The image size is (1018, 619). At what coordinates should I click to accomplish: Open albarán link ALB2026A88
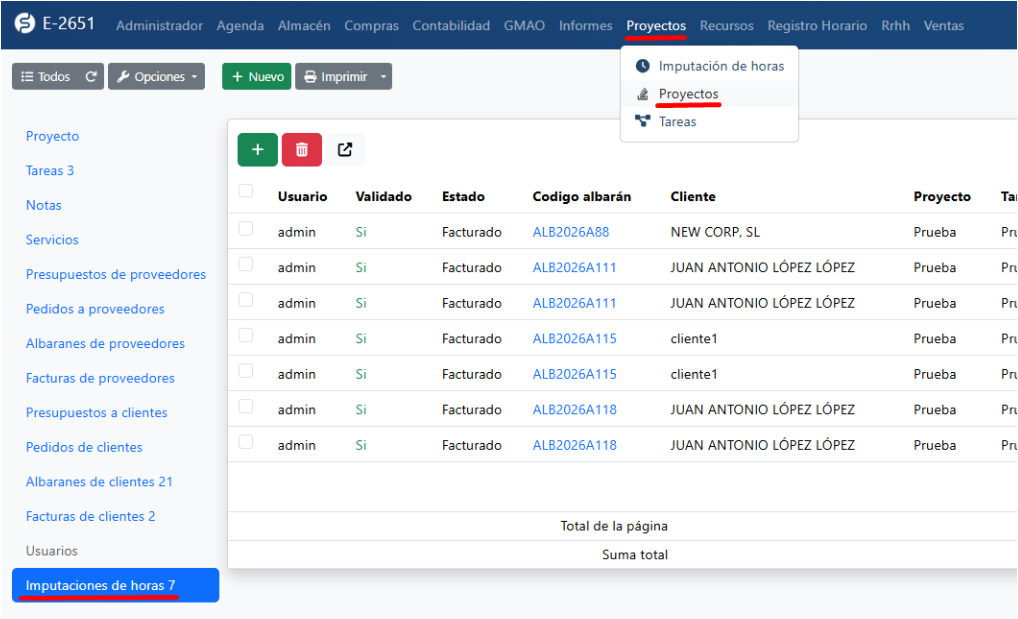tap(570, 232)
